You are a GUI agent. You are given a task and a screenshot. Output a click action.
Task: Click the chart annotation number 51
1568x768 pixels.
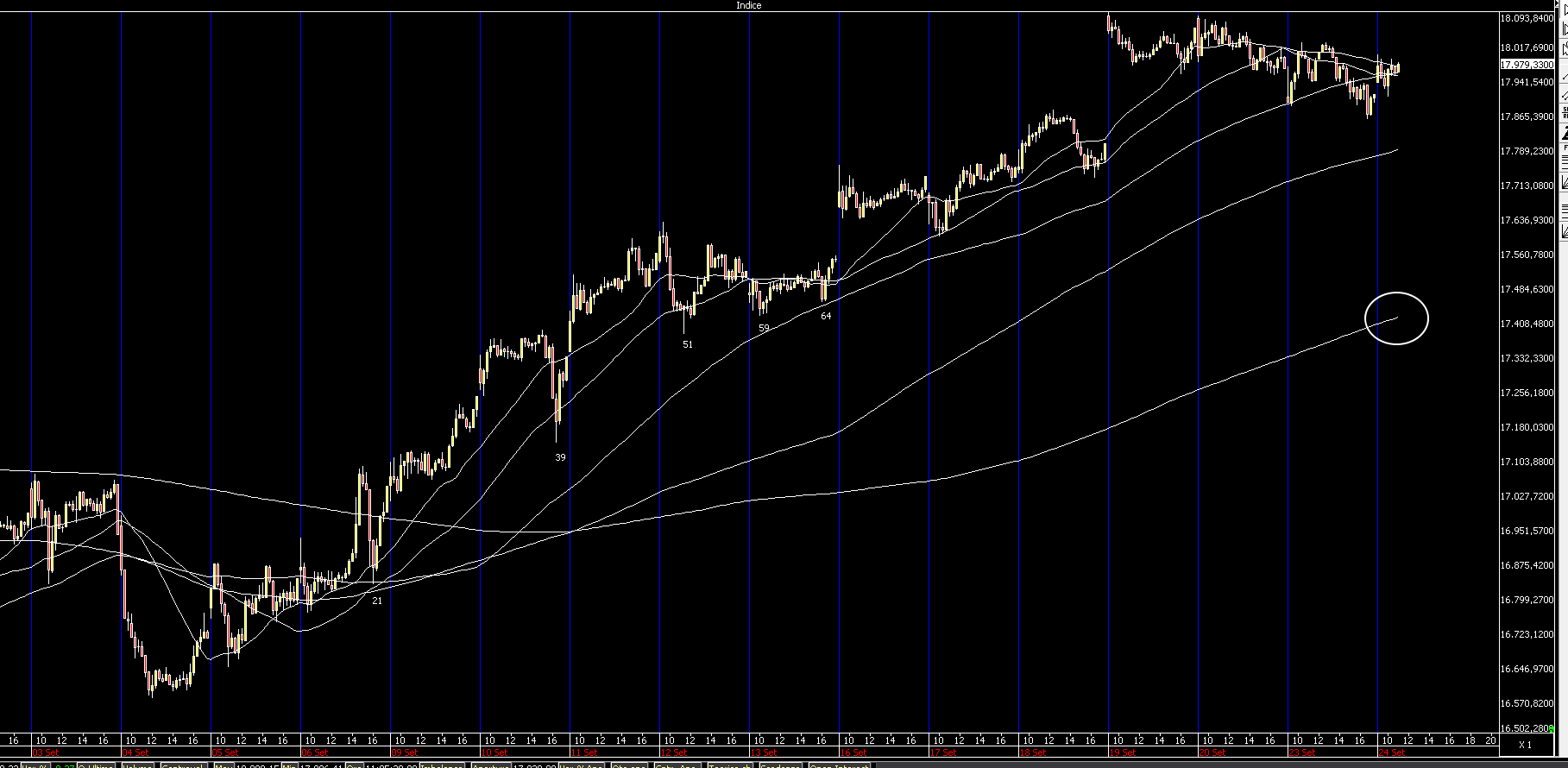point(688,344)
